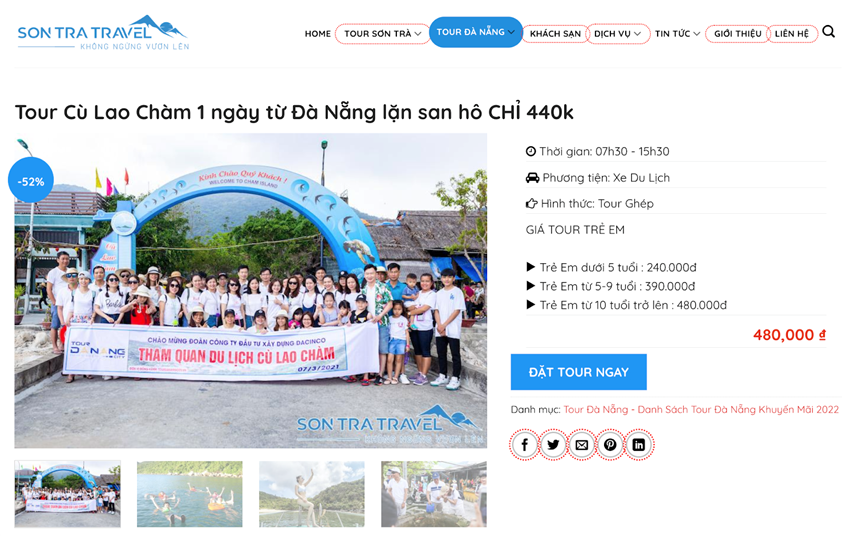Pin tour on Pinterest
The image size is (850, 536).
pyautogui.click(x=610, y=445)
